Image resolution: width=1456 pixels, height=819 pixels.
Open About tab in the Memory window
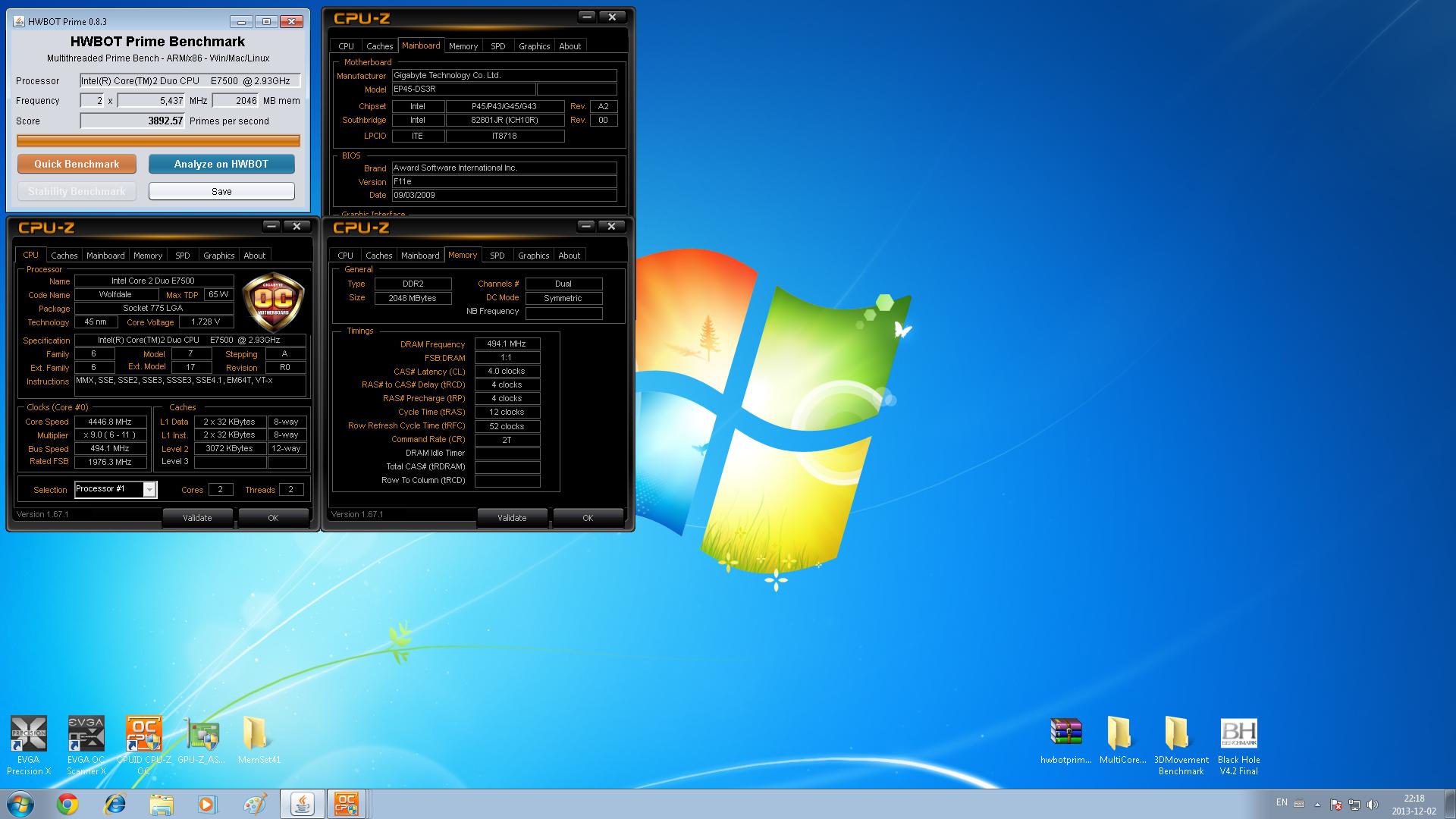[x=570, y=256]
